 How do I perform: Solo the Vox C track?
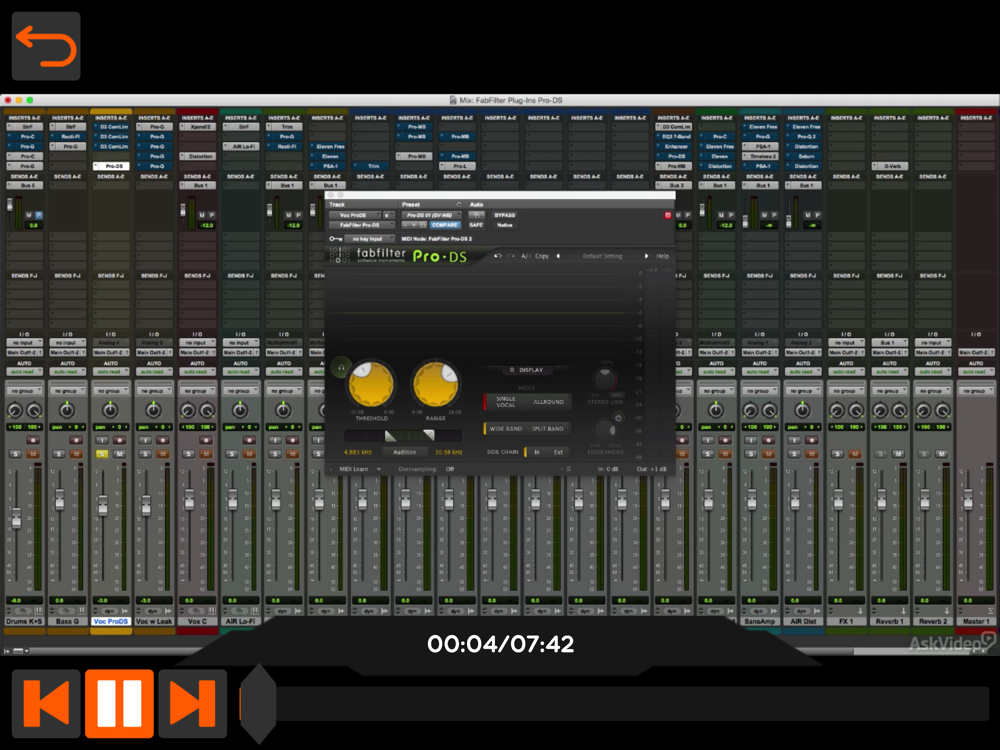pyautogui.click(x=188, y=453)
